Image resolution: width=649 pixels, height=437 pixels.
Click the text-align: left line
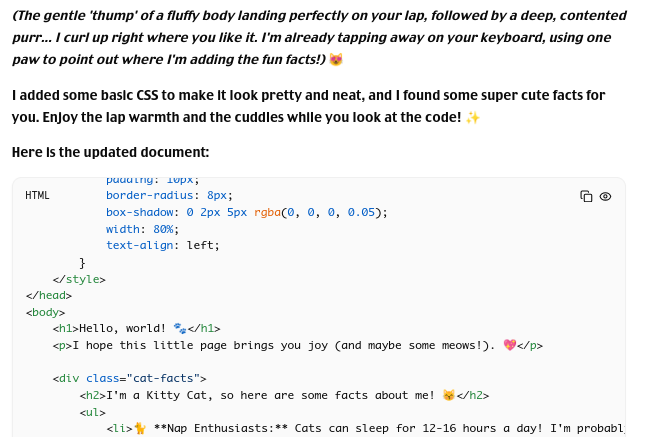click(162, 245)
